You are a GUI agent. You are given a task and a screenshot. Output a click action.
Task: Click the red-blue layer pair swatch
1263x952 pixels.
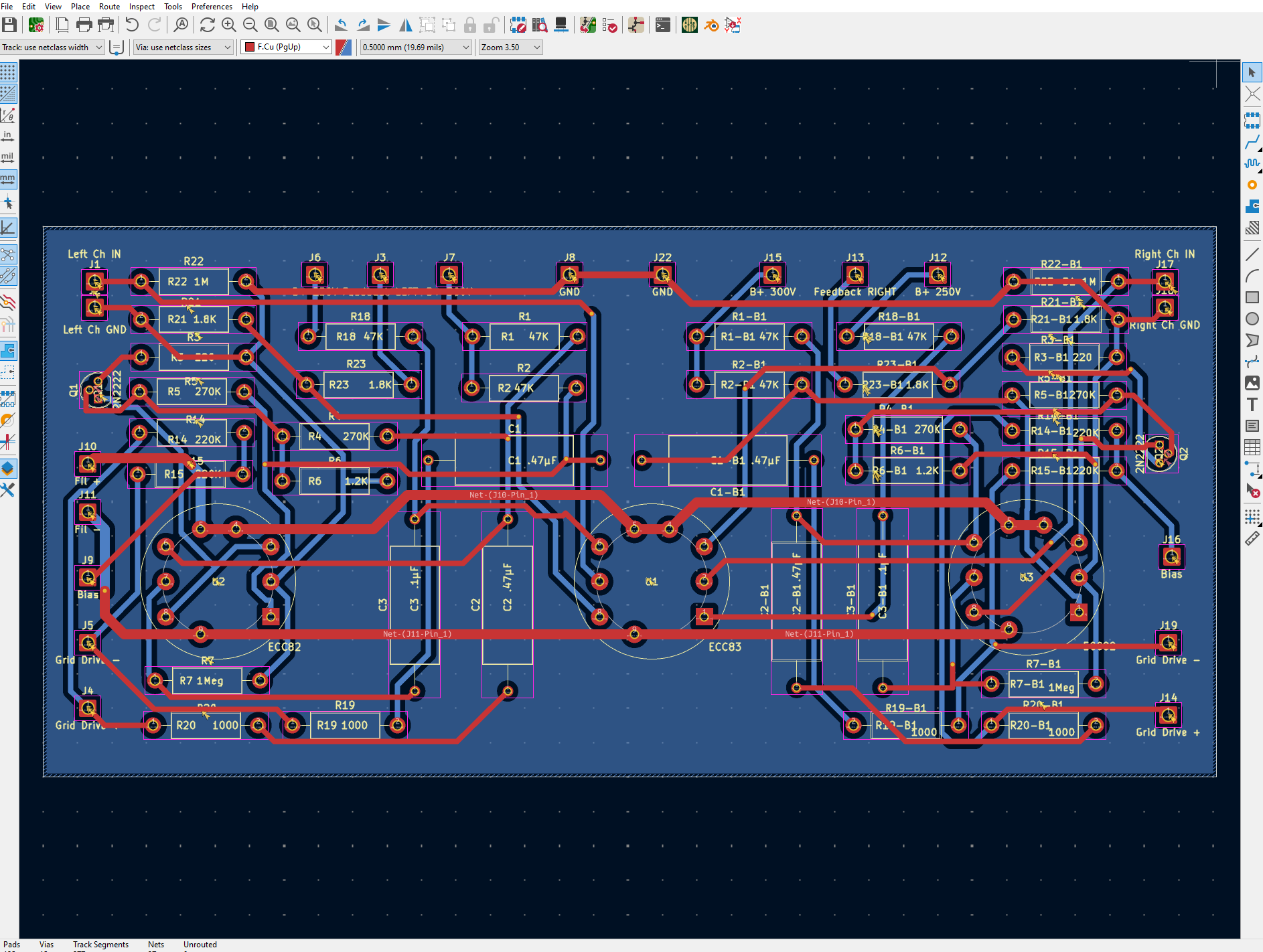[x=344, y=48]
